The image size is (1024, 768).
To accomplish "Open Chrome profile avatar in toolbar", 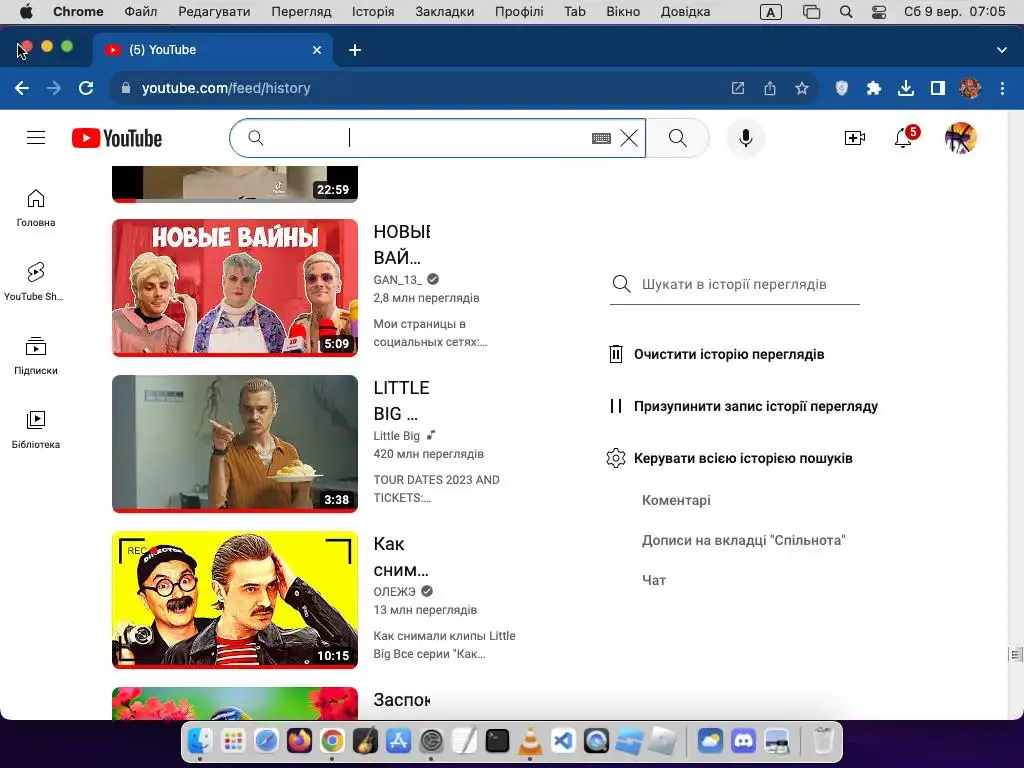I will (970, 88).
